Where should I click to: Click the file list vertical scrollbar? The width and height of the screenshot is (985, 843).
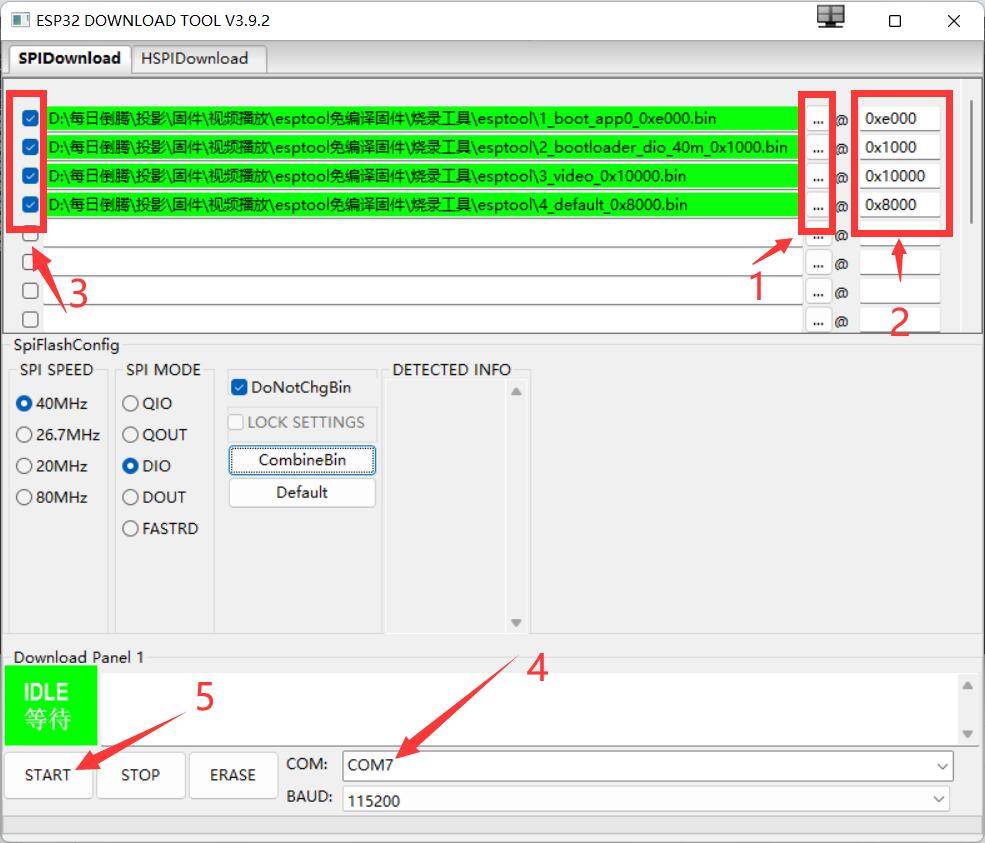pos(972,162)
